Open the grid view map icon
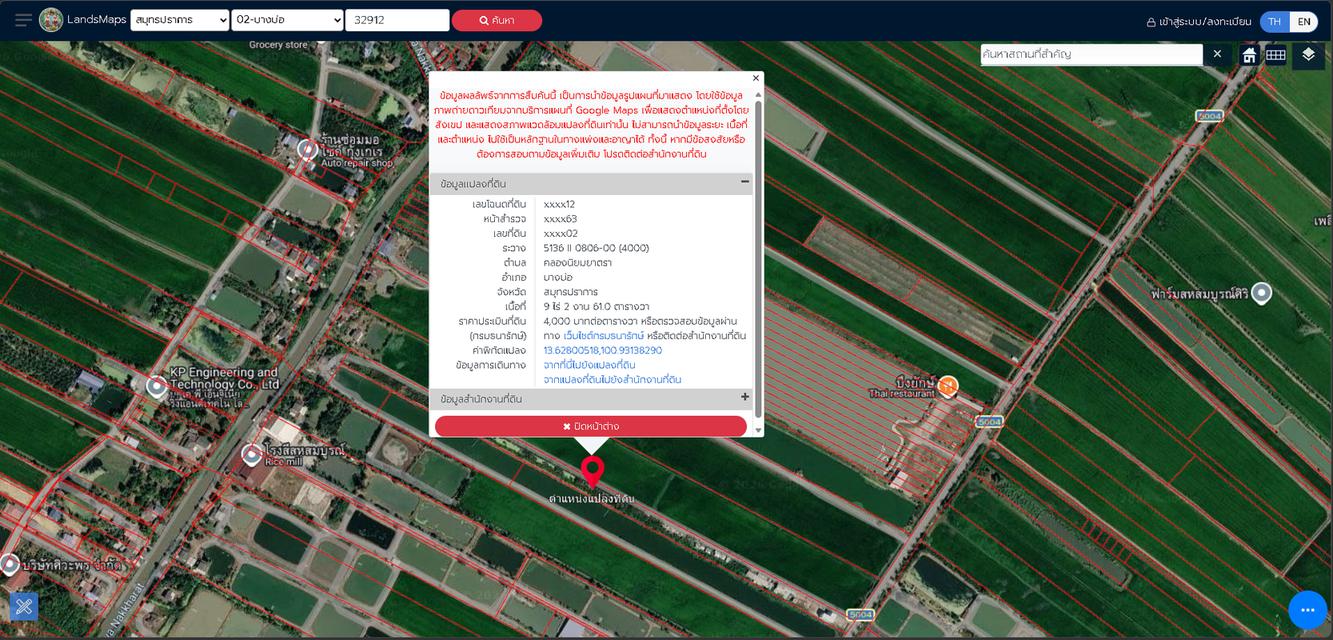 coord(1275,55)
